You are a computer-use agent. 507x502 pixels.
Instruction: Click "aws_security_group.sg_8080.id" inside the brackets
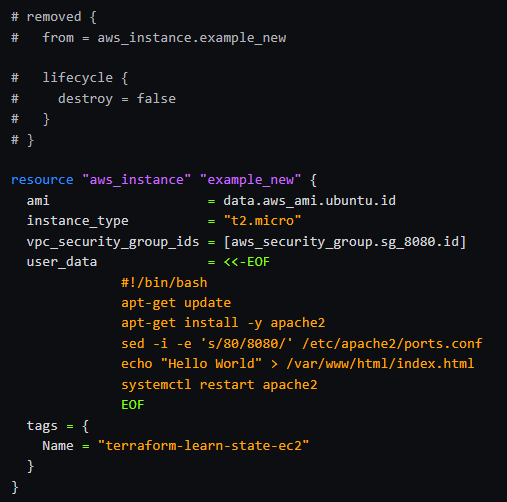tap(345, 242)
